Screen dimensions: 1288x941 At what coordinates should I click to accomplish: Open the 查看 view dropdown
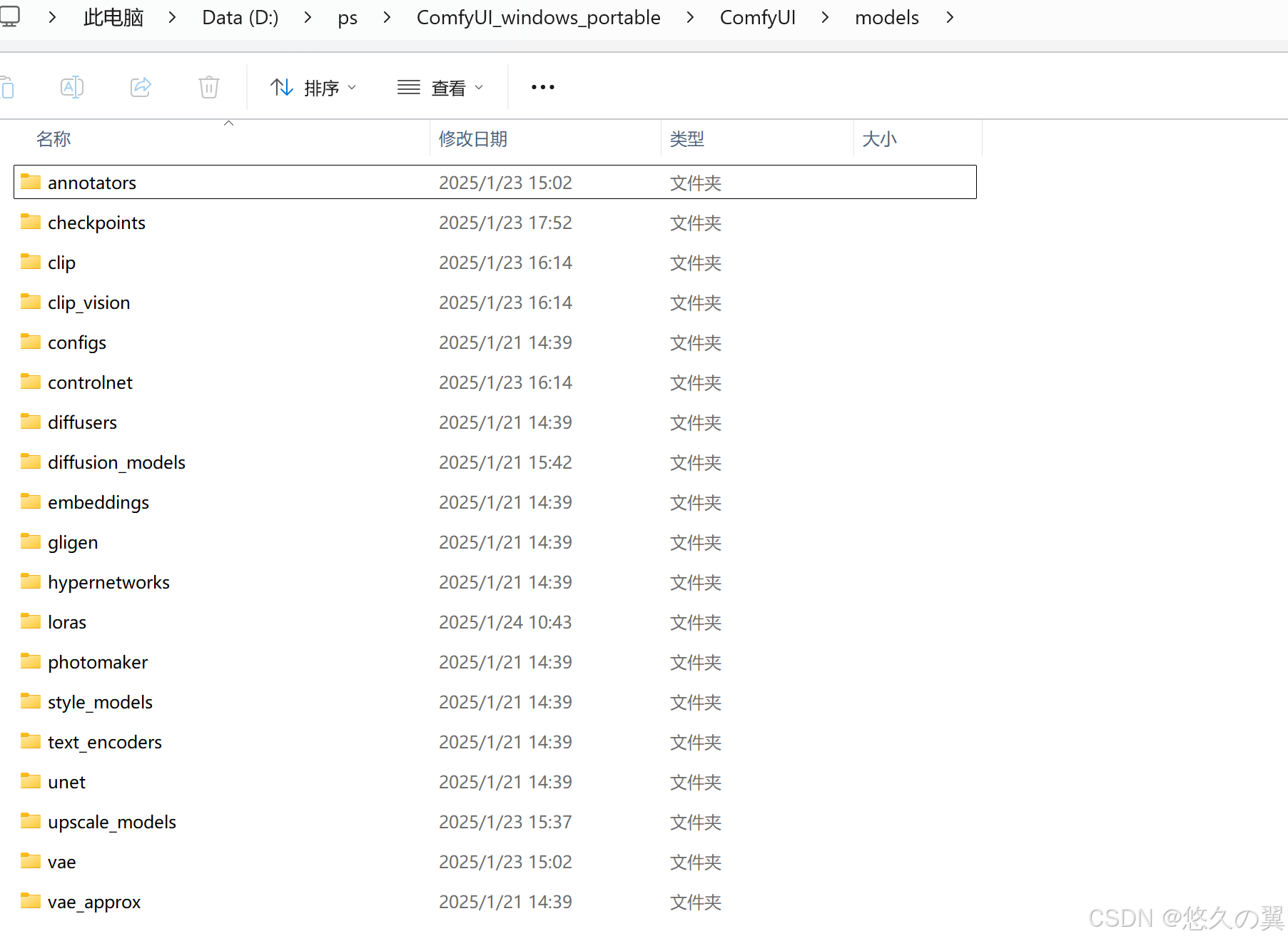(x=440, y=88)
